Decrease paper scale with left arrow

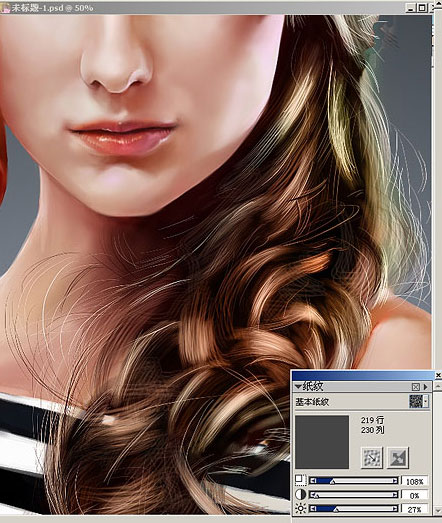[313, 481]
